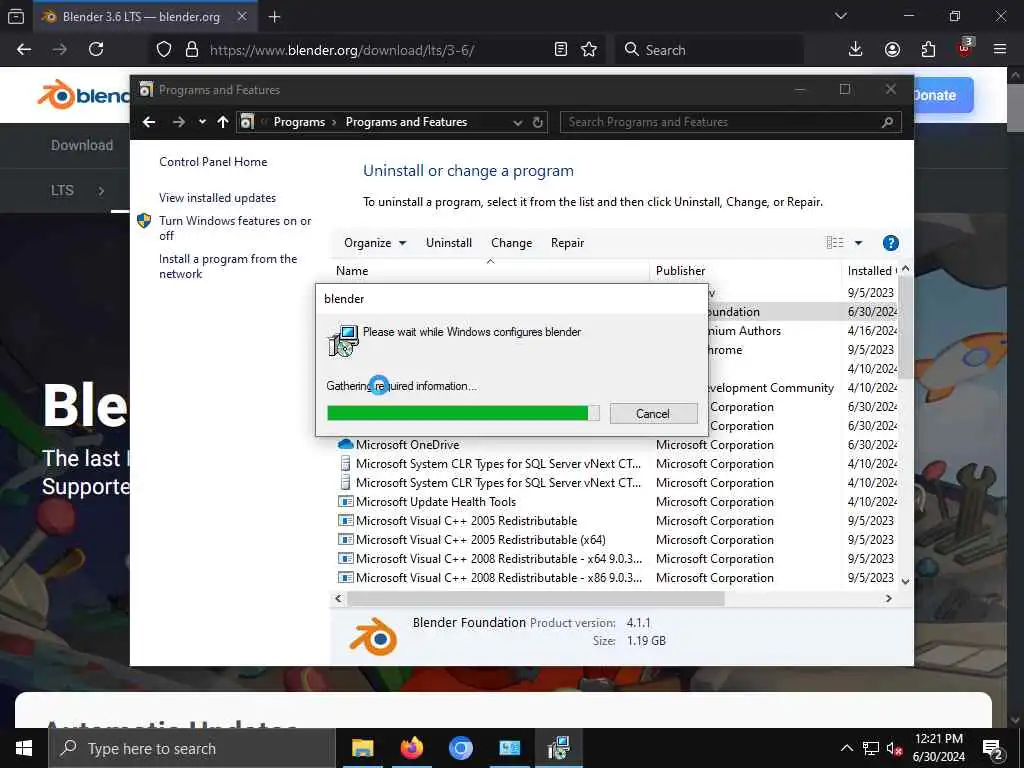
Task: Click LTS breadcrumb on Blender site
Action: (x=62, y=191)
